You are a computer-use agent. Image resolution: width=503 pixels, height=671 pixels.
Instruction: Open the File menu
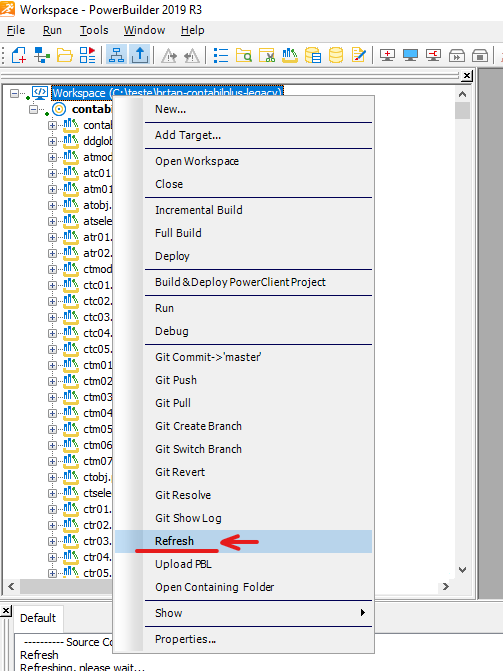pyautogui.click(x=16, y=30)
